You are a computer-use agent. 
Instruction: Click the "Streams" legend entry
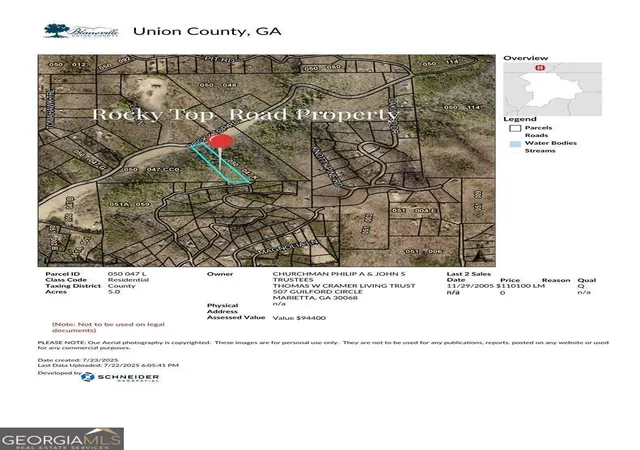[540, 151]
